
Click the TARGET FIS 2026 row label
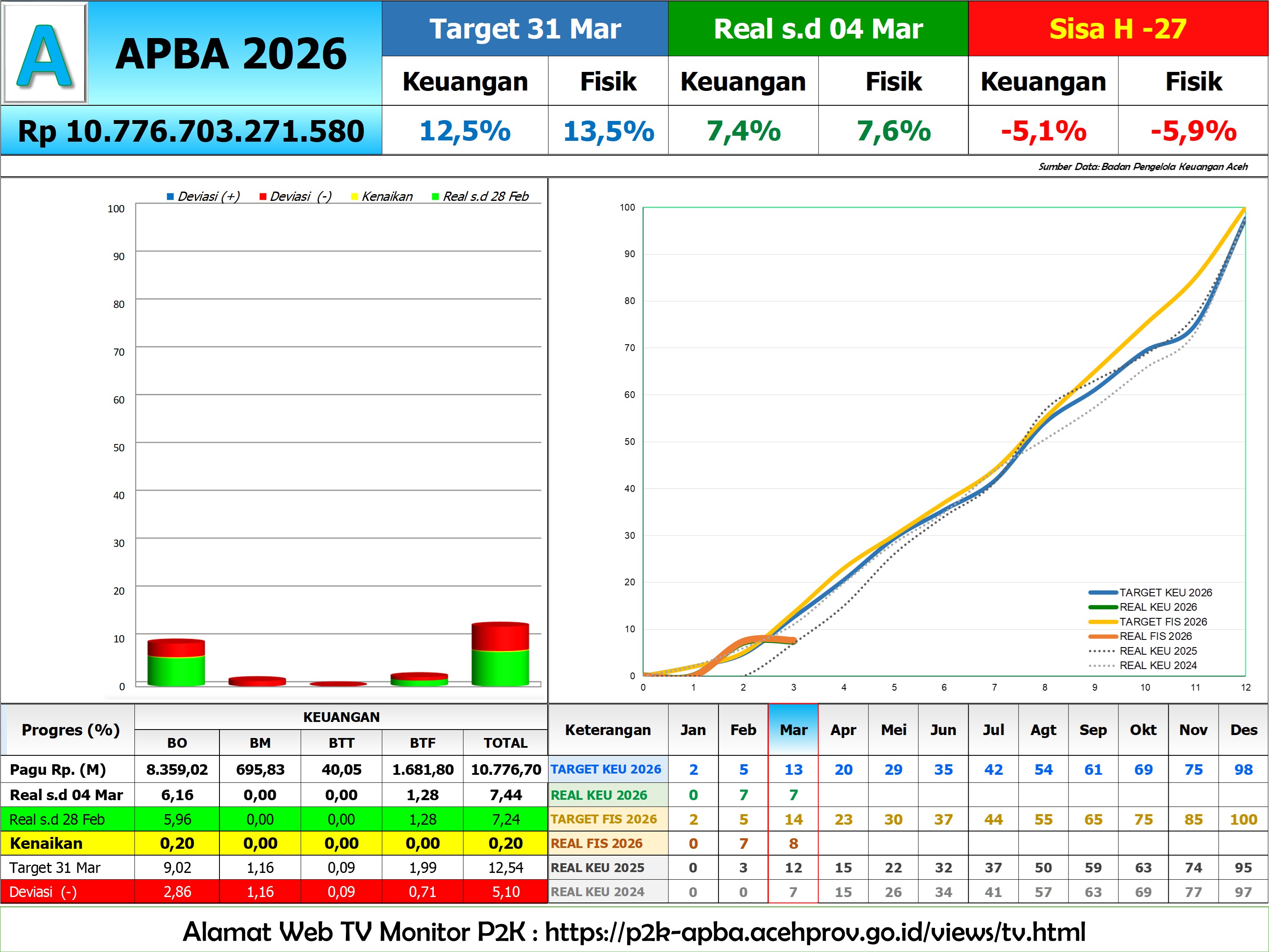(x=603, y=819)
